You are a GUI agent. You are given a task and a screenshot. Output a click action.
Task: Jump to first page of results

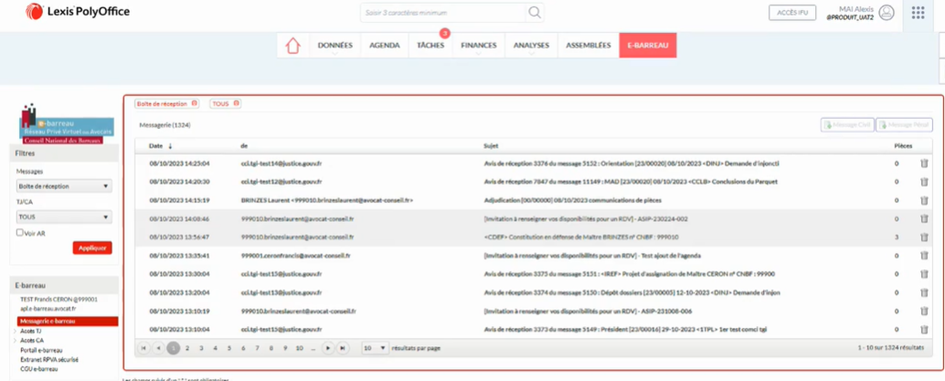(x=144, y=348)
